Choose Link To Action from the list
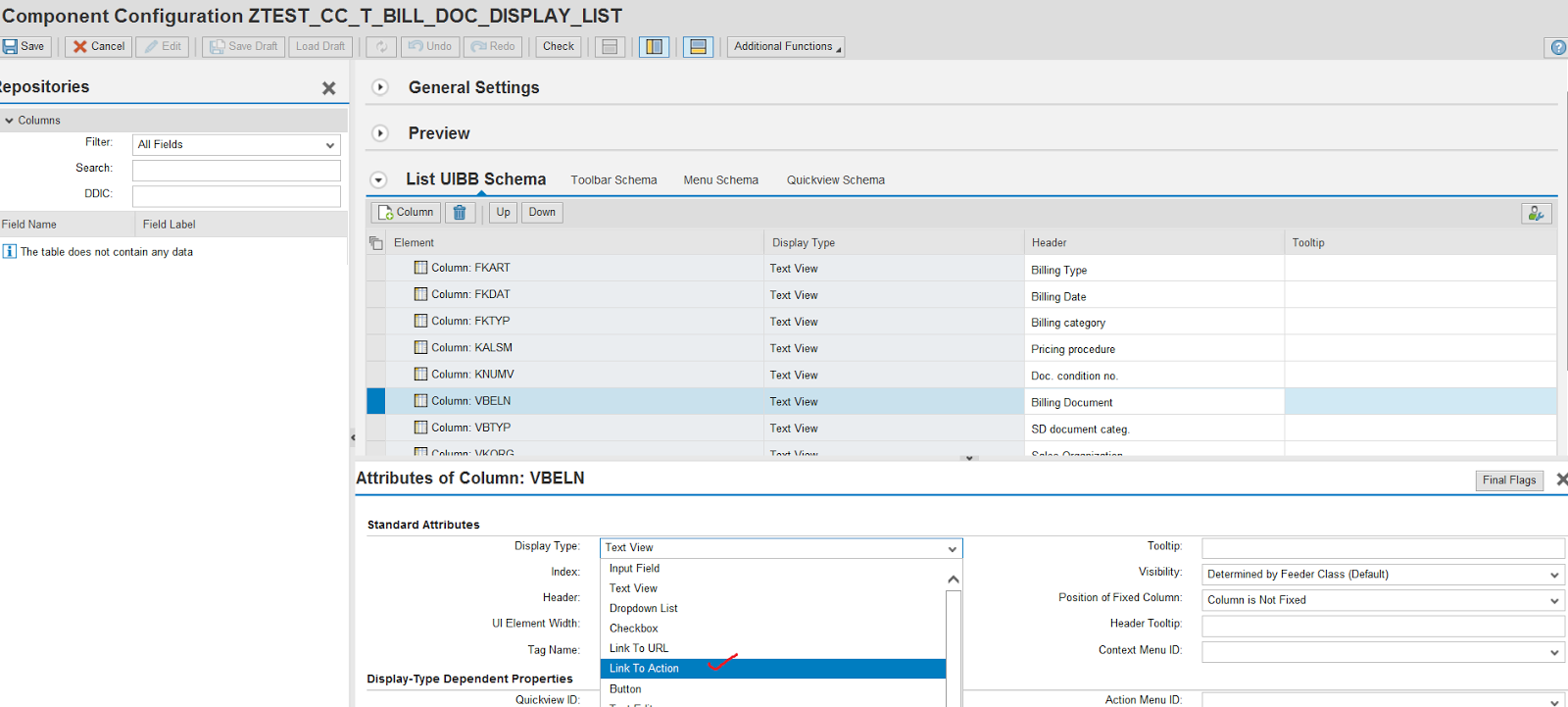The height and width of the screenshot is (707, 1568). point(644,669)
